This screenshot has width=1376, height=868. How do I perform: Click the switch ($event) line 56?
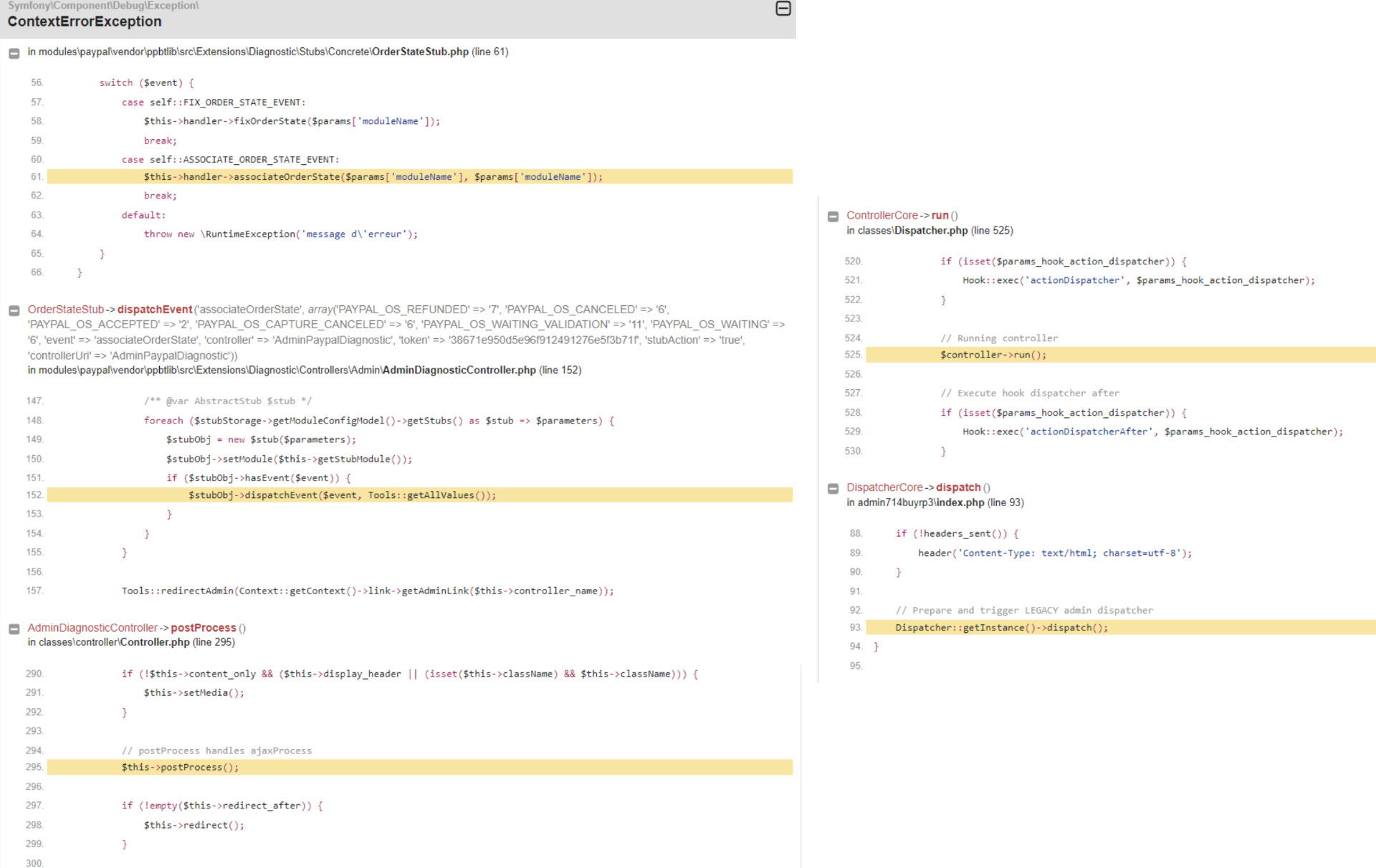(147, 83)
